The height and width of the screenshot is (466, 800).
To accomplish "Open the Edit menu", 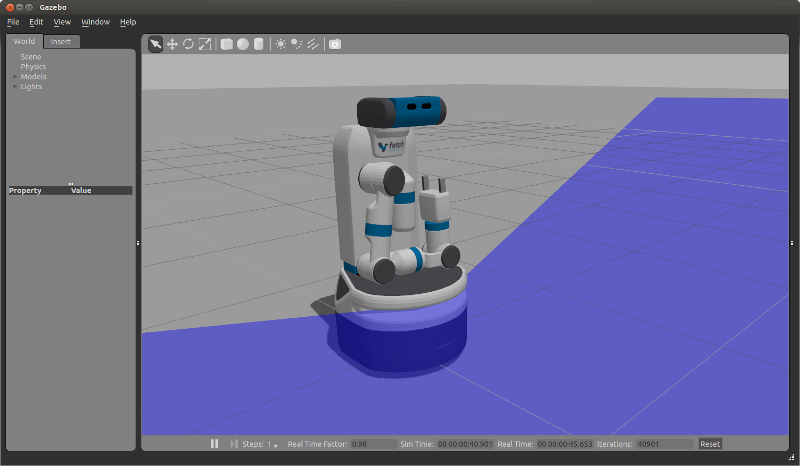I will (36, 22).
